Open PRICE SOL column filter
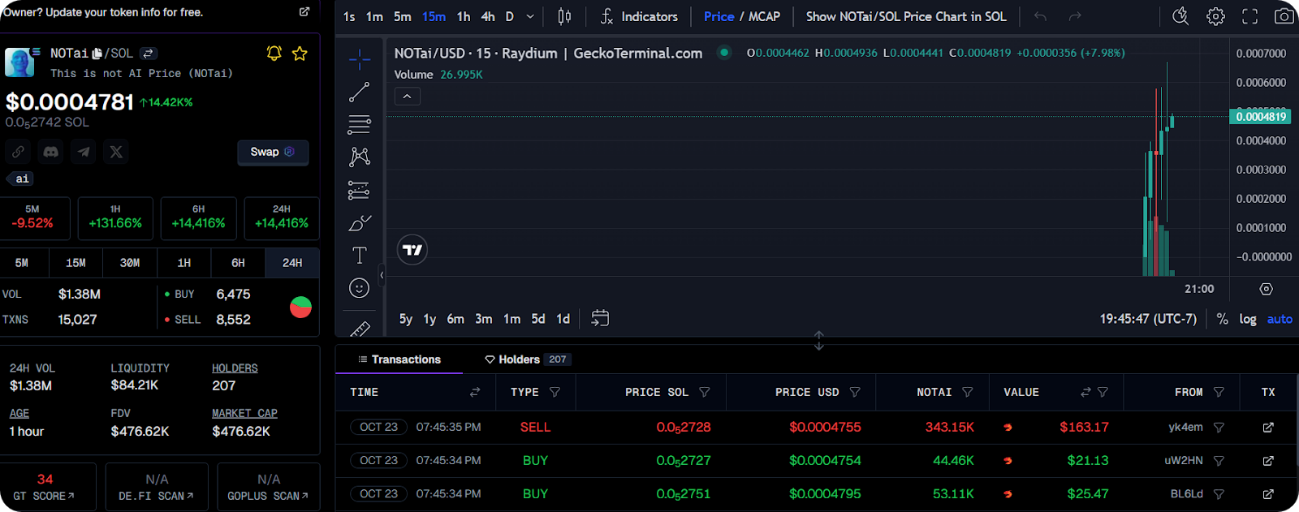1299x512 pixels. point(705,393)
